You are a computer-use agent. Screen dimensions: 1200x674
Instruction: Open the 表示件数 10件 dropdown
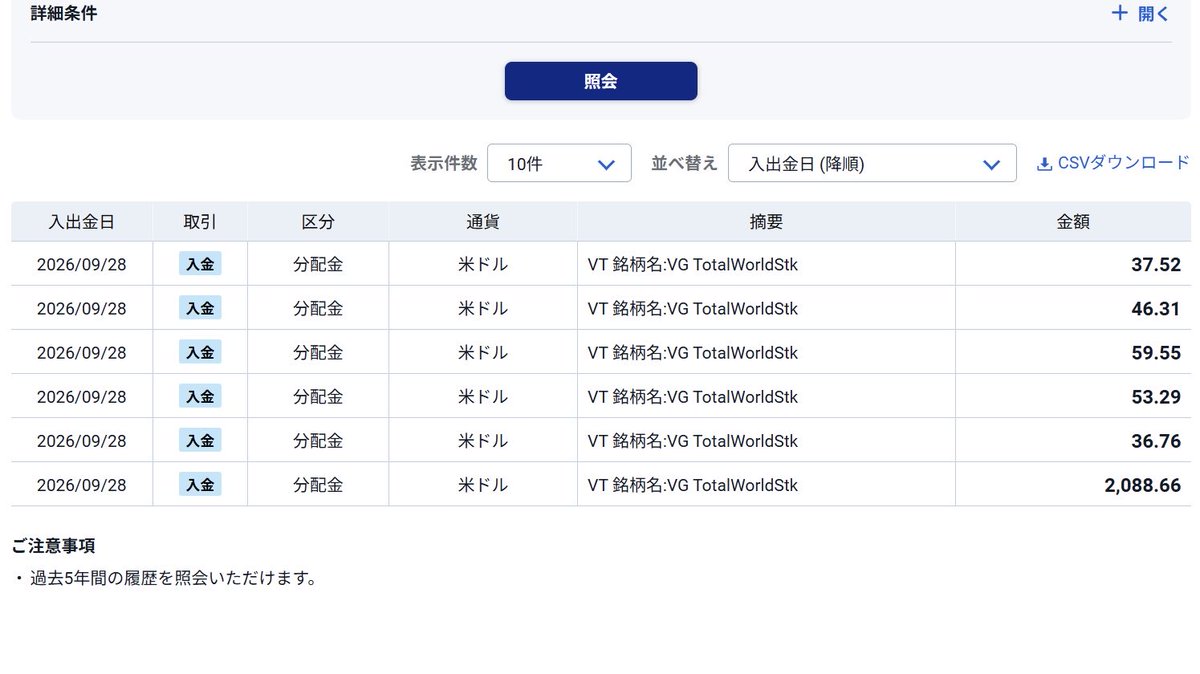pos(559,163)
